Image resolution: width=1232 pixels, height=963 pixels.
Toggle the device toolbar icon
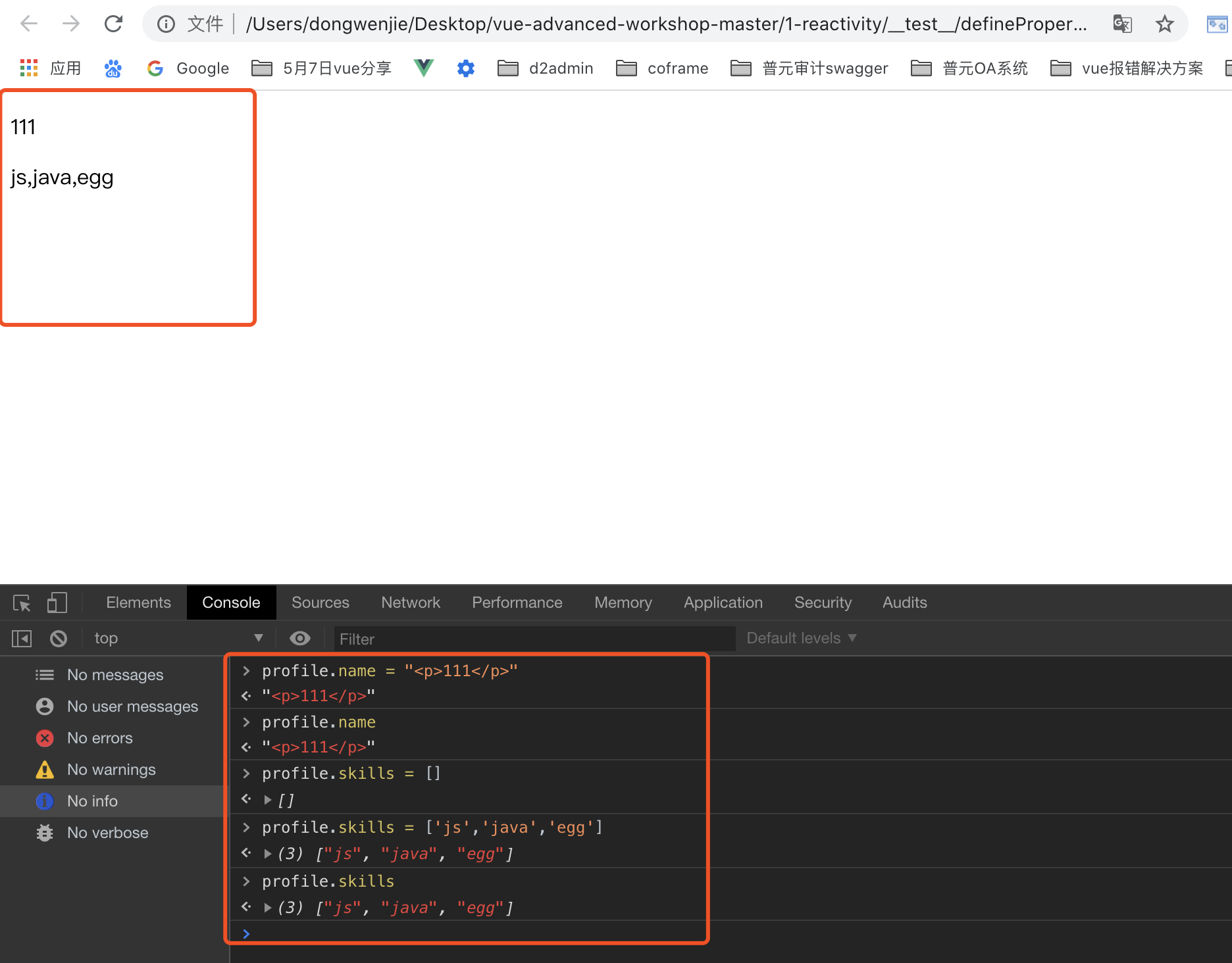tap(57, 603)
